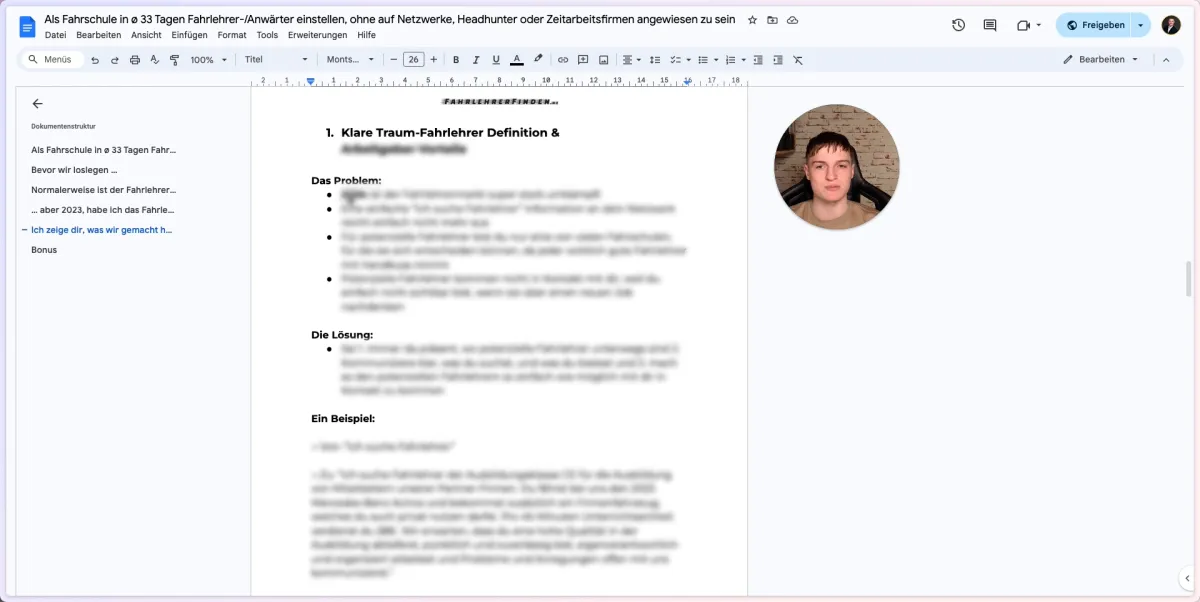Screen dimensions: 1200x602
Task: Click the insert image icon
Action: point(603,60)
